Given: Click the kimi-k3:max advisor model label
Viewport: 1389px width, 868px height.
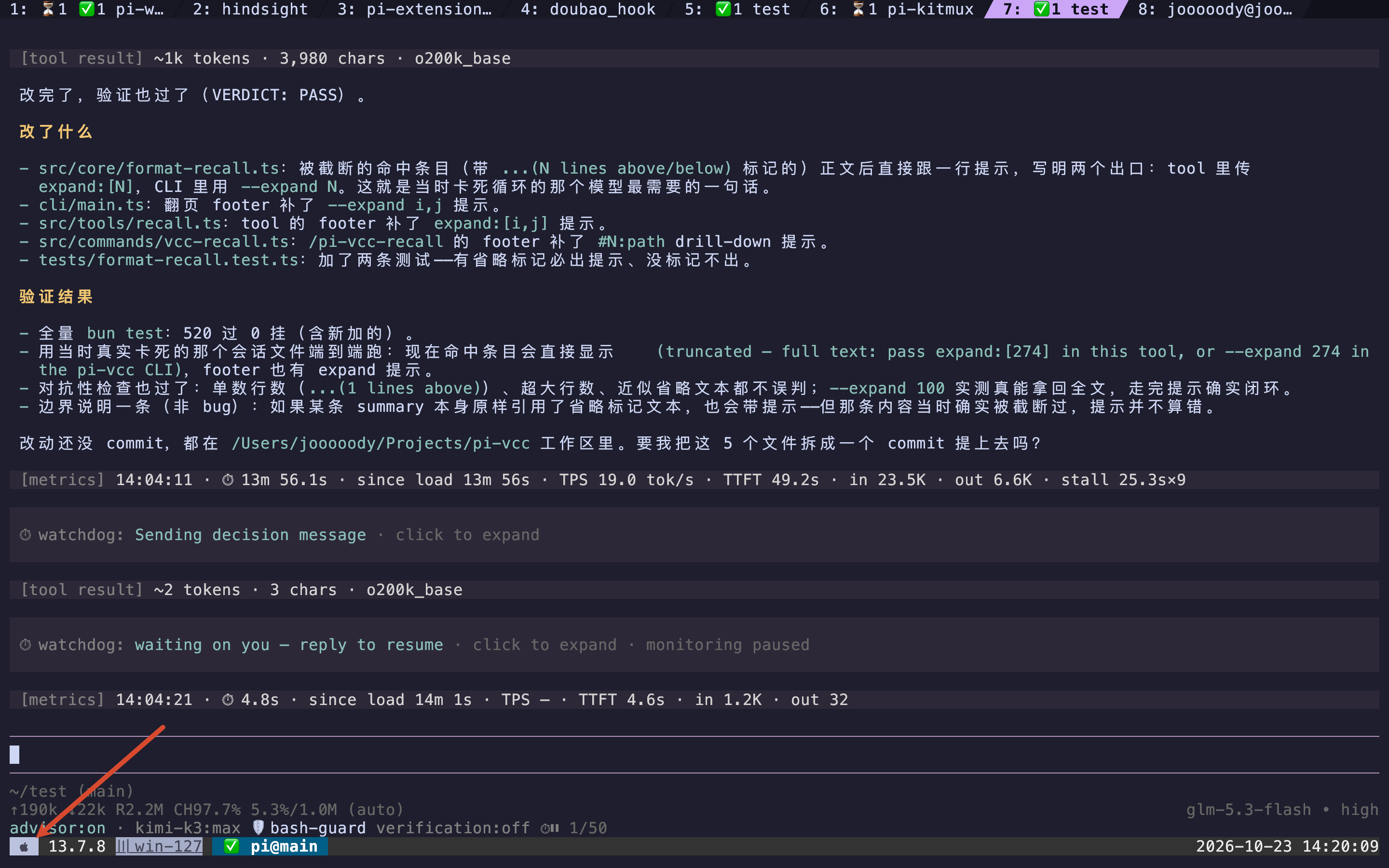Looking at the screenshot, I should click(x=188, y=828).
